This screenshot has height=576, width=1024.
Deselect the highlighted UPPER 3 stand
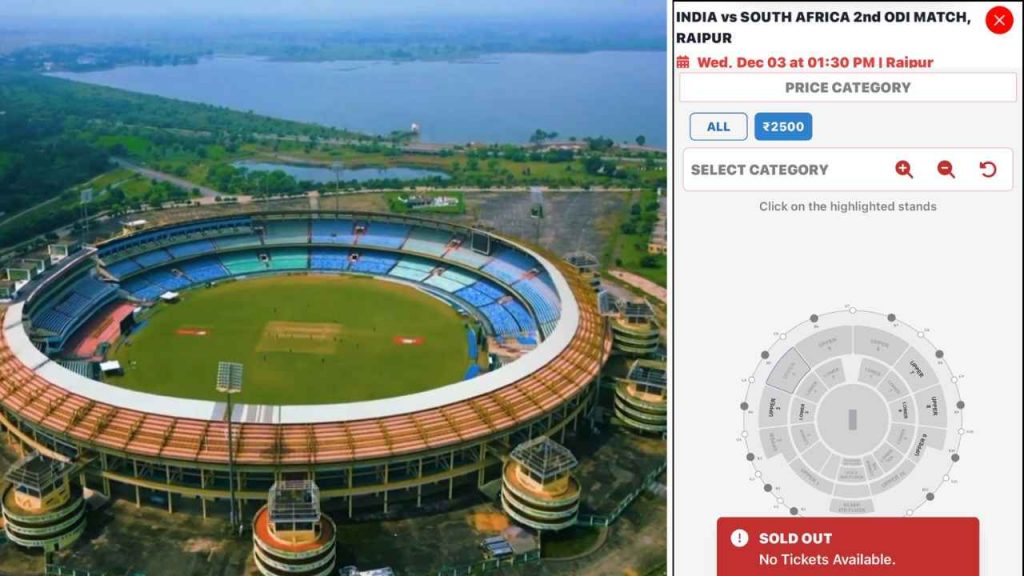coord(789,373)
